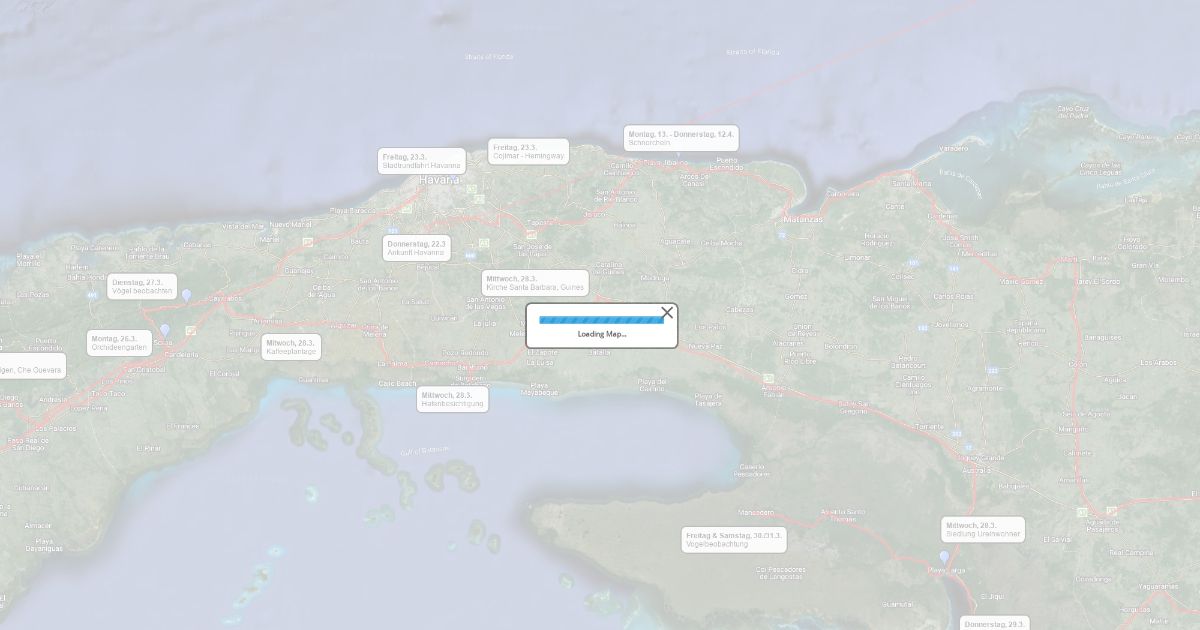
Task: Click the Hafenbesichtigung label
Action: point(452,399)
